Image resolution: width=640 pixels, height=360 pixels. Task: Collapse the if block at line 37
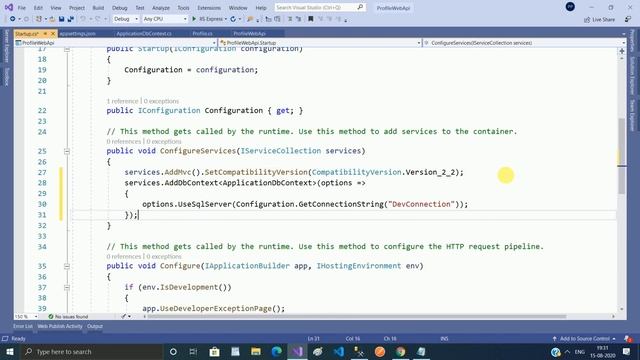tap(67, 287)
